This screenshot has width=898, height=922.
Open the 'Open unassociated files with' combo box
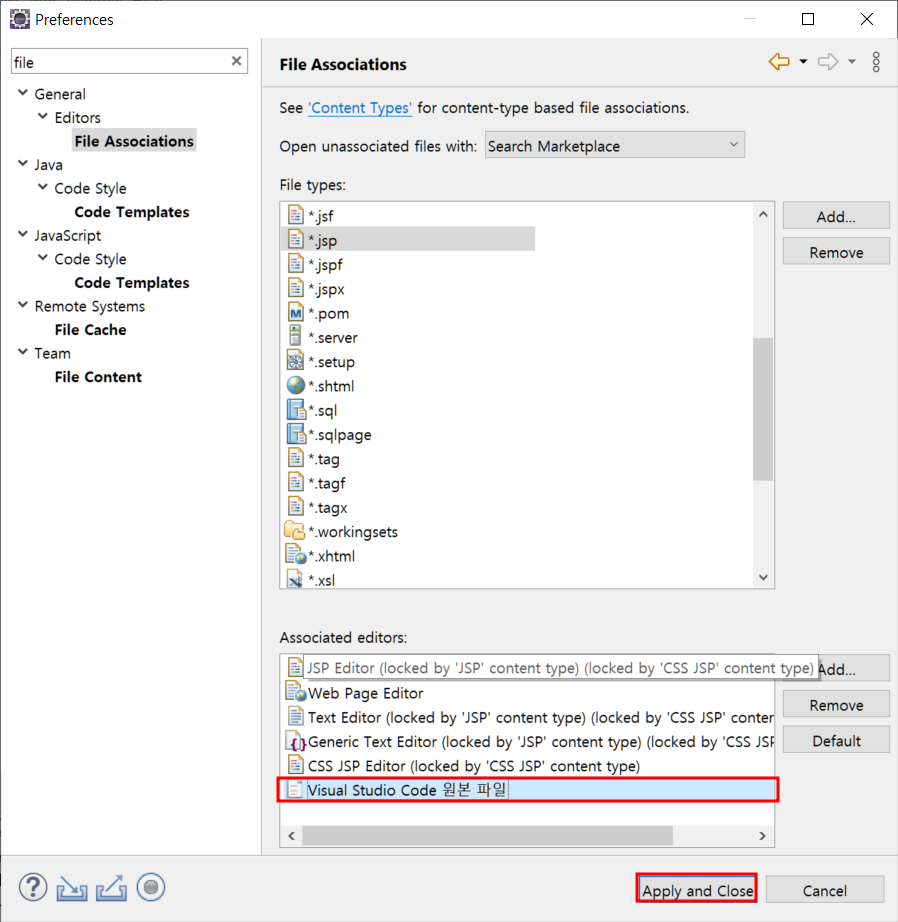point(615,145)
